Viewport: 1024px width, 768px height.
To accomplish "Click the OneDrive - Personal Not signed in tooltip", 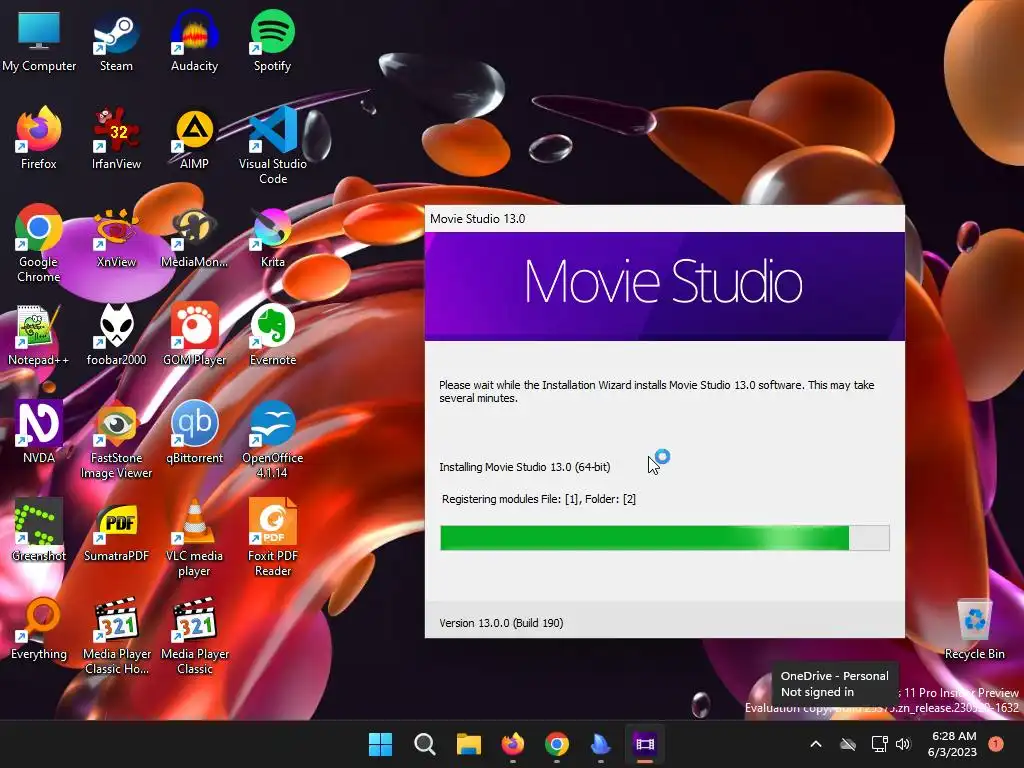I will click(x=834, y=684).
